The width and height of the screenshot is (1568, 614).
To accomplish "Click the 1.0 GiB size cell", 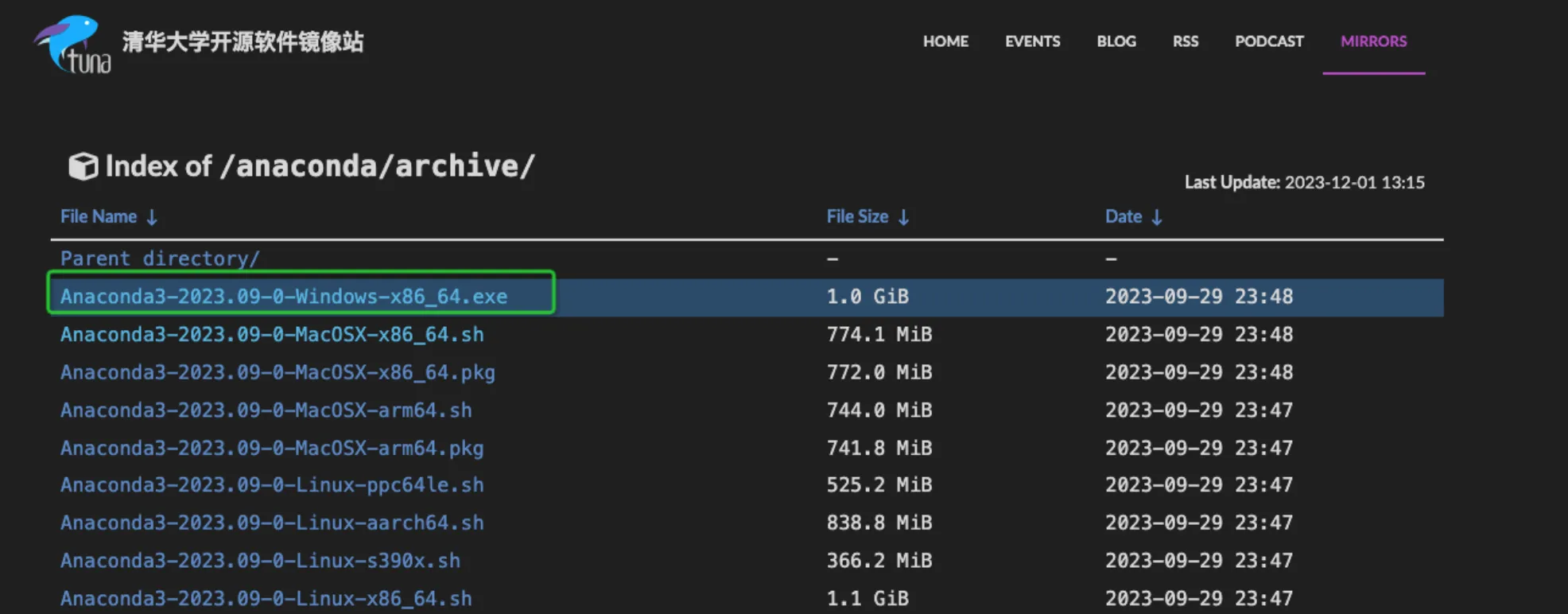I will coord(867,297).
